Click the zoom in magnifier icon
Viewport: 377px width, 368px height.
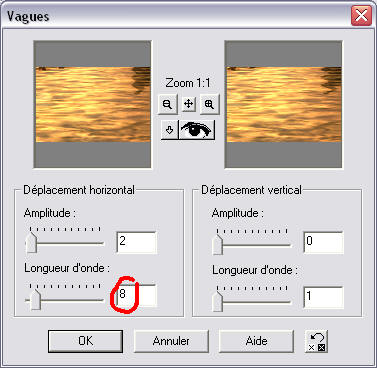pos(209,104)
